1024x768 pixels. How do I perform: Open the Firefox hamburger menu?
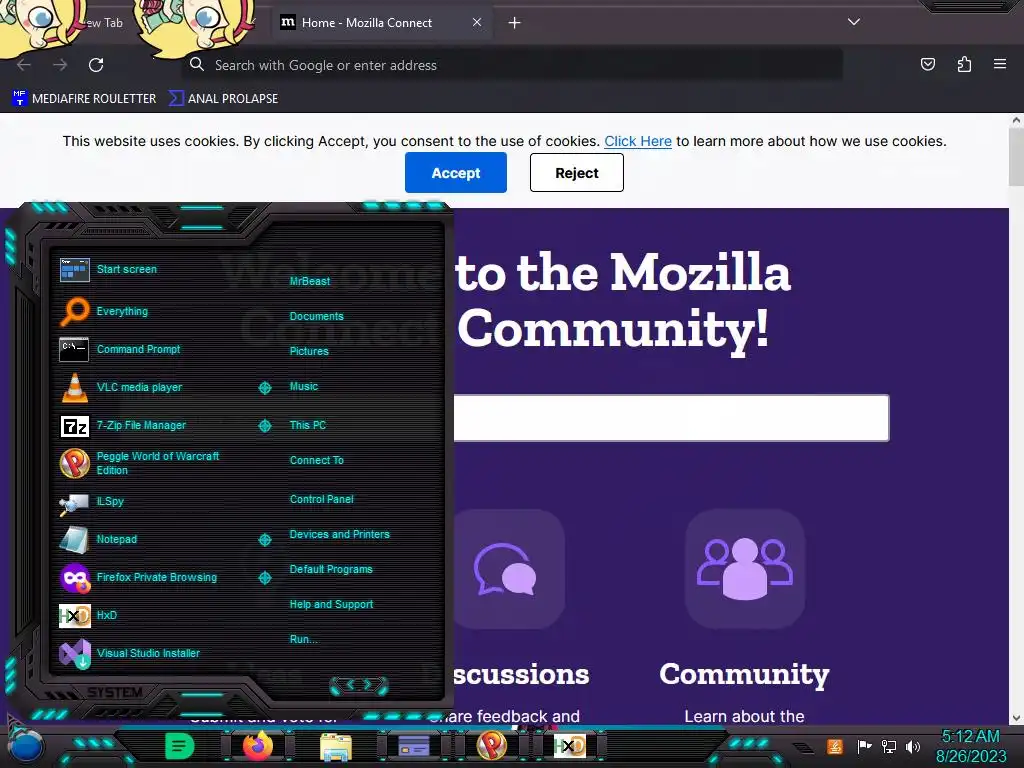pyautogui.click(x=1000, y=64)
